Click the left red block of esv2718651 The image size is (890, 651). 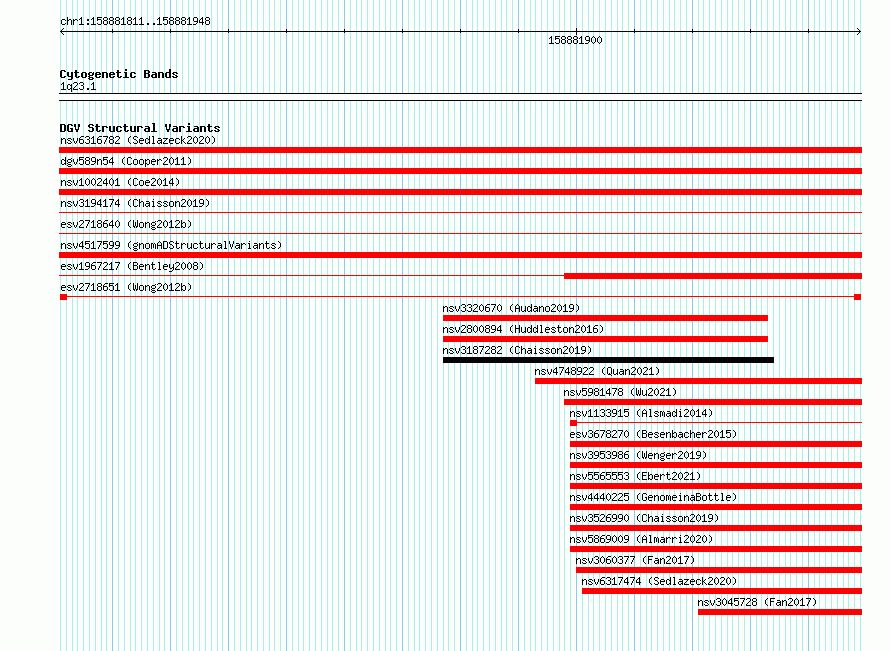pyautogui.click(x=64, y=297)
